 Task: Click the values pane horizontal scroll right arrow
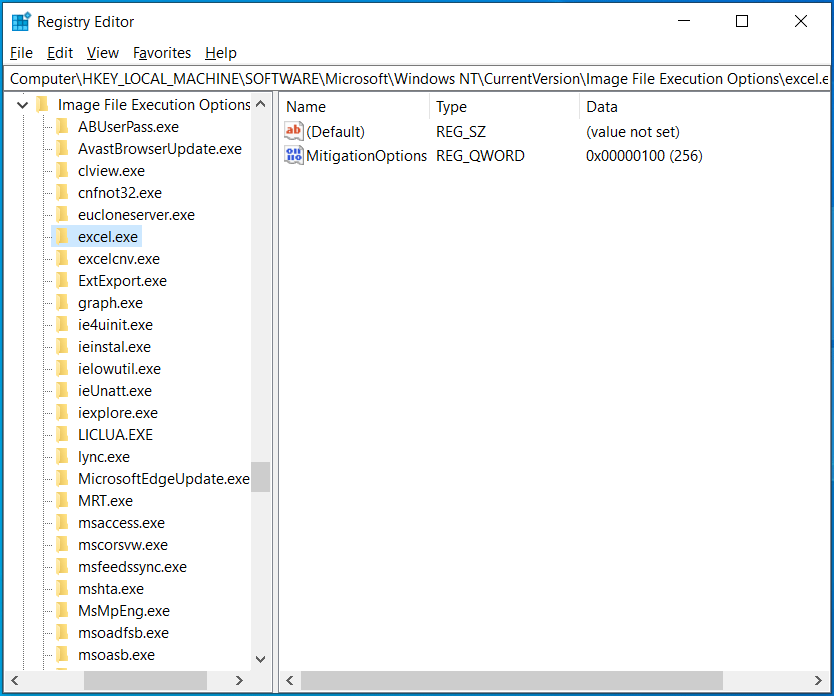[x=818, y=680]
